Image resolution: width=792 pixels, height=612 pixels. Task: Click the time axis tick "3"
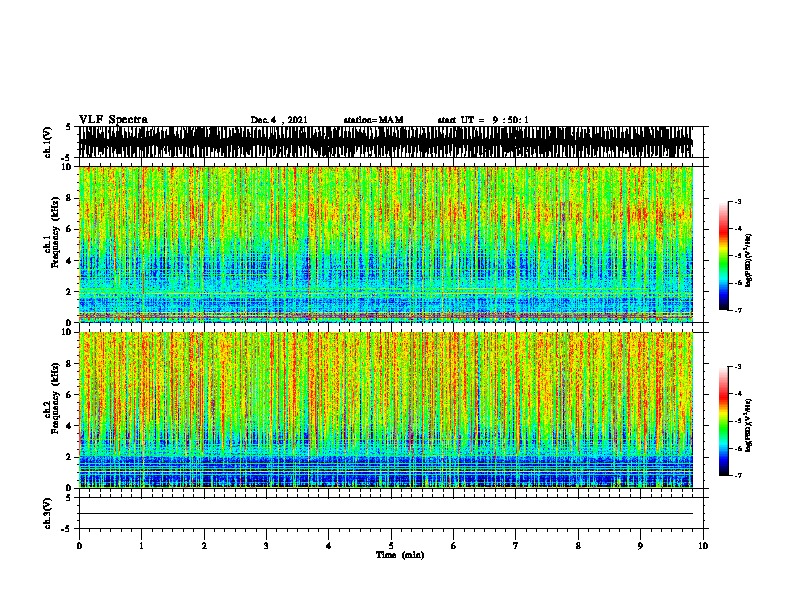(266, 545)
